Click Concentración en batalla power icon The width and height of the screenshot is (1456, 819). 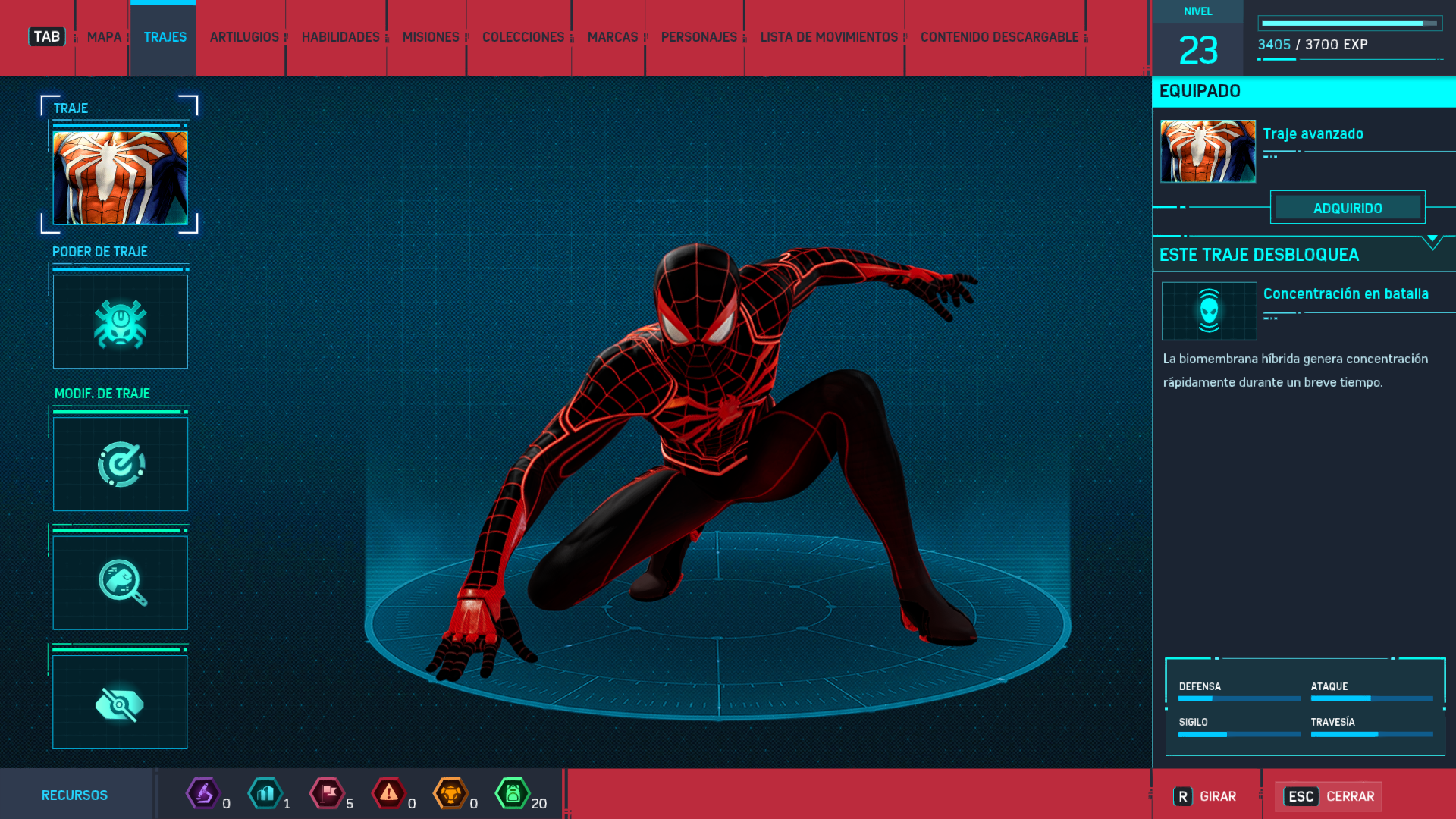coord(1209,311)
